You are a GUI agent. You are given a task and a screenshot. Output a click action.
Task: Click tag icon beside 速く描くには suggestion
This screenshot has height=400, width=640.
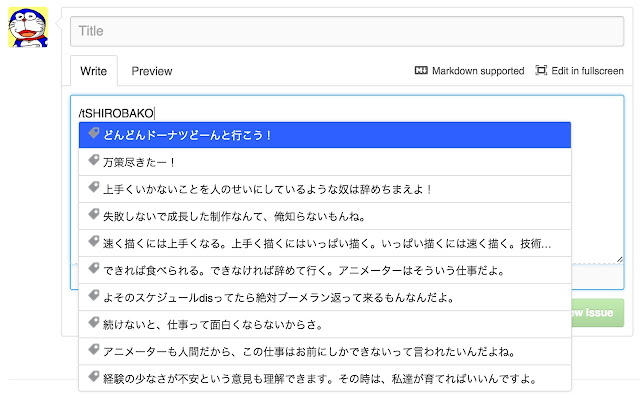point(94,241)
